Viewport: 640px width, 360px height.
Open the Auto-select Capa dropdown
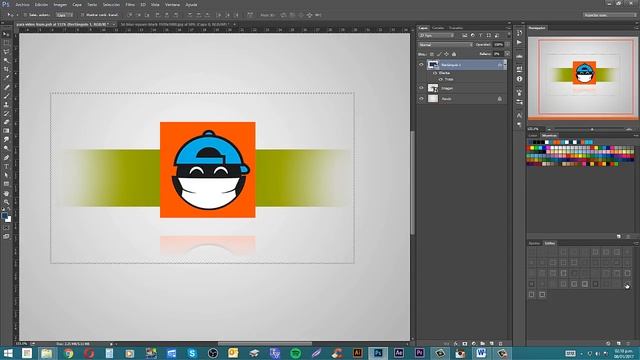pos(64,15)
